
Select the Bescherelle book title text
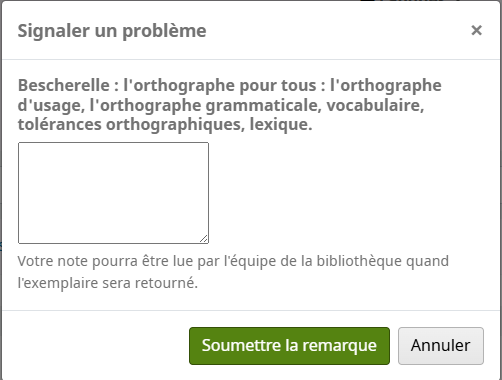point(230,105)
